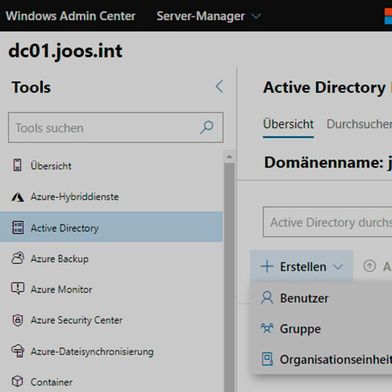Click the Organisationseinheit icon in the menu
392x392 pixels.
pyautogui.click(x=267, y=359)
